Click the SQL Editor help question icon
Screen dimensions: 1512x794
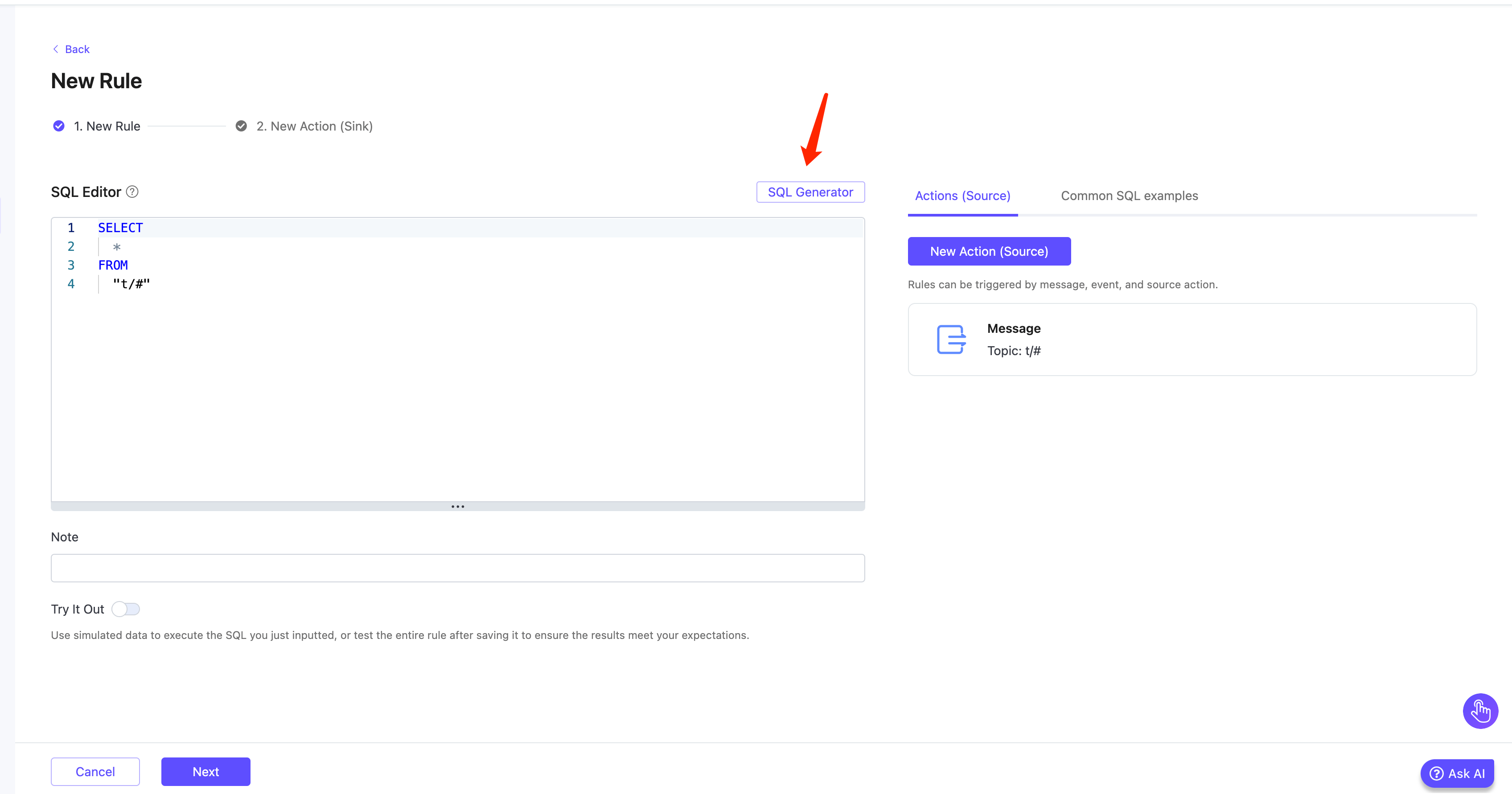coord(133,192)
